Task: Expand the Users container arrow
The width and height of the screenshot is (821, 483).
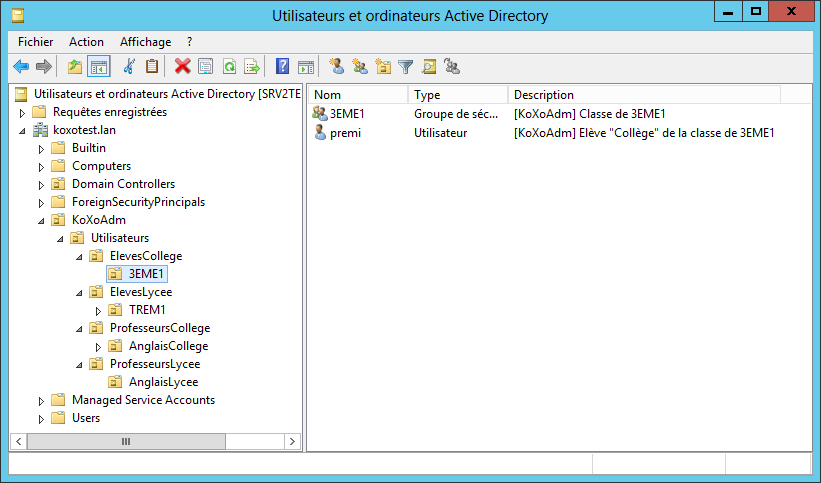Action: 41,419
